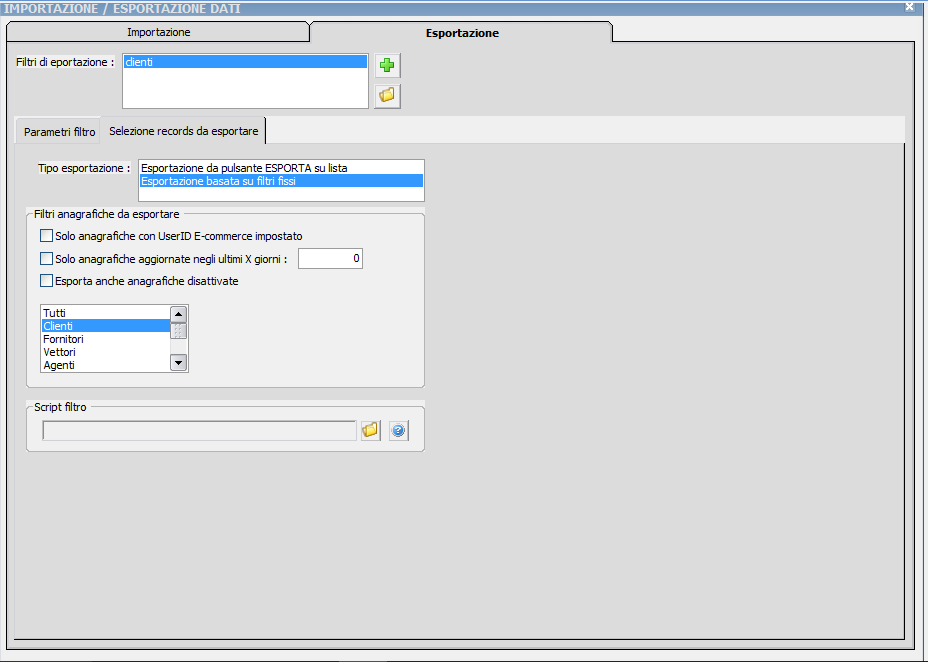Screen dimensions: 928x662
Task: Select the clienti export filter entry
Action: point(245,62)
